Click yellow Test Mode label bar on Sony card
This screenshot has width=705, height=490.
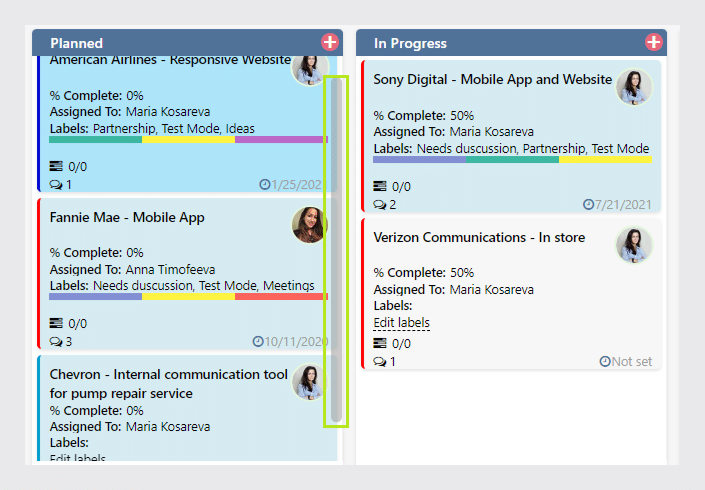point(605,160)
